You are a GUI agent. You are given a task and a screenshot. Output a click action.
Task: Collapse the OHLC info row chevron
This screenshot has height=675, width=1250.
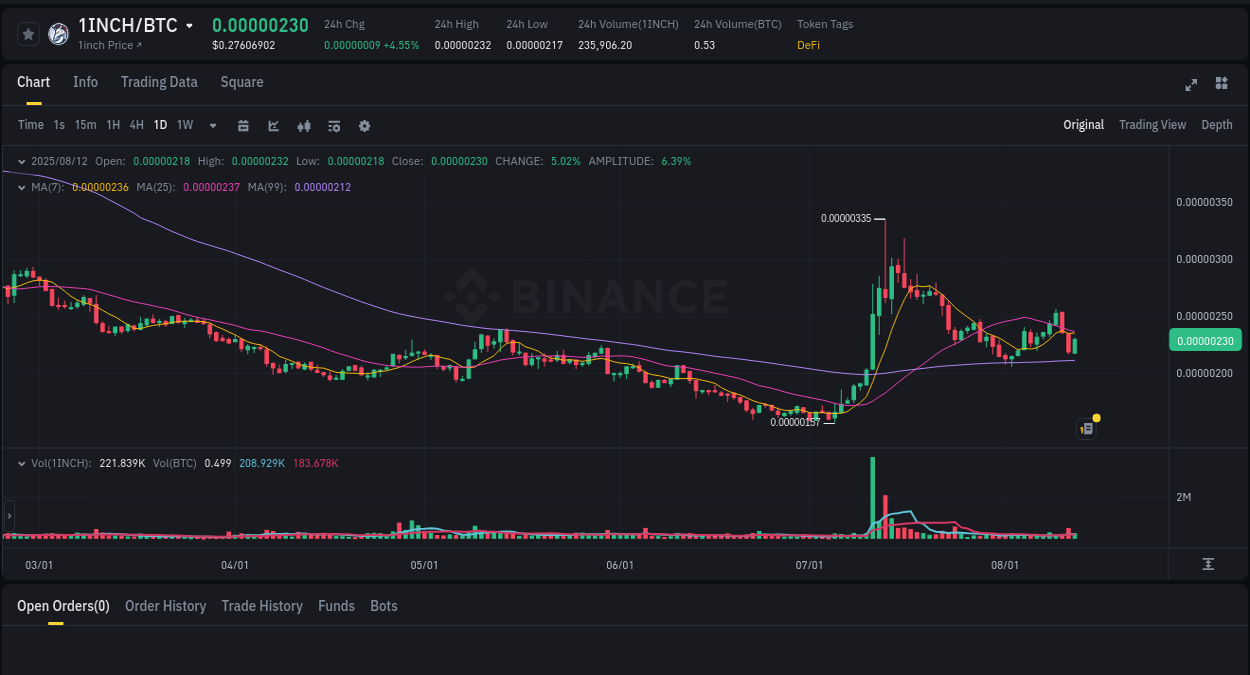[22, 161]
